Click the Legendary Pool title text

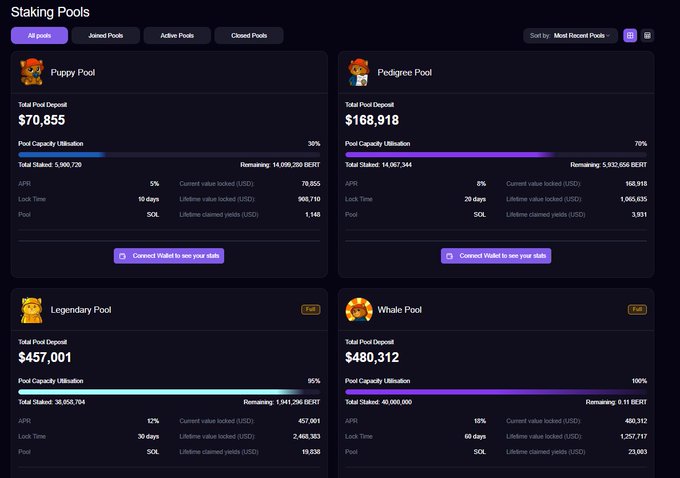tap(81, 310)
